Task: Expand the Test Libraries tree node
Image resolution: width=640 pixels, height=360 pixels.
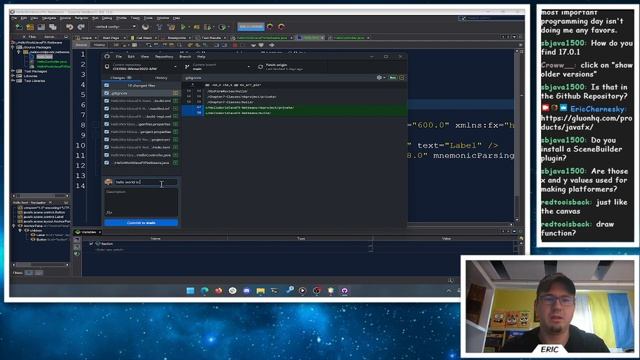Action: coord(13,81)
